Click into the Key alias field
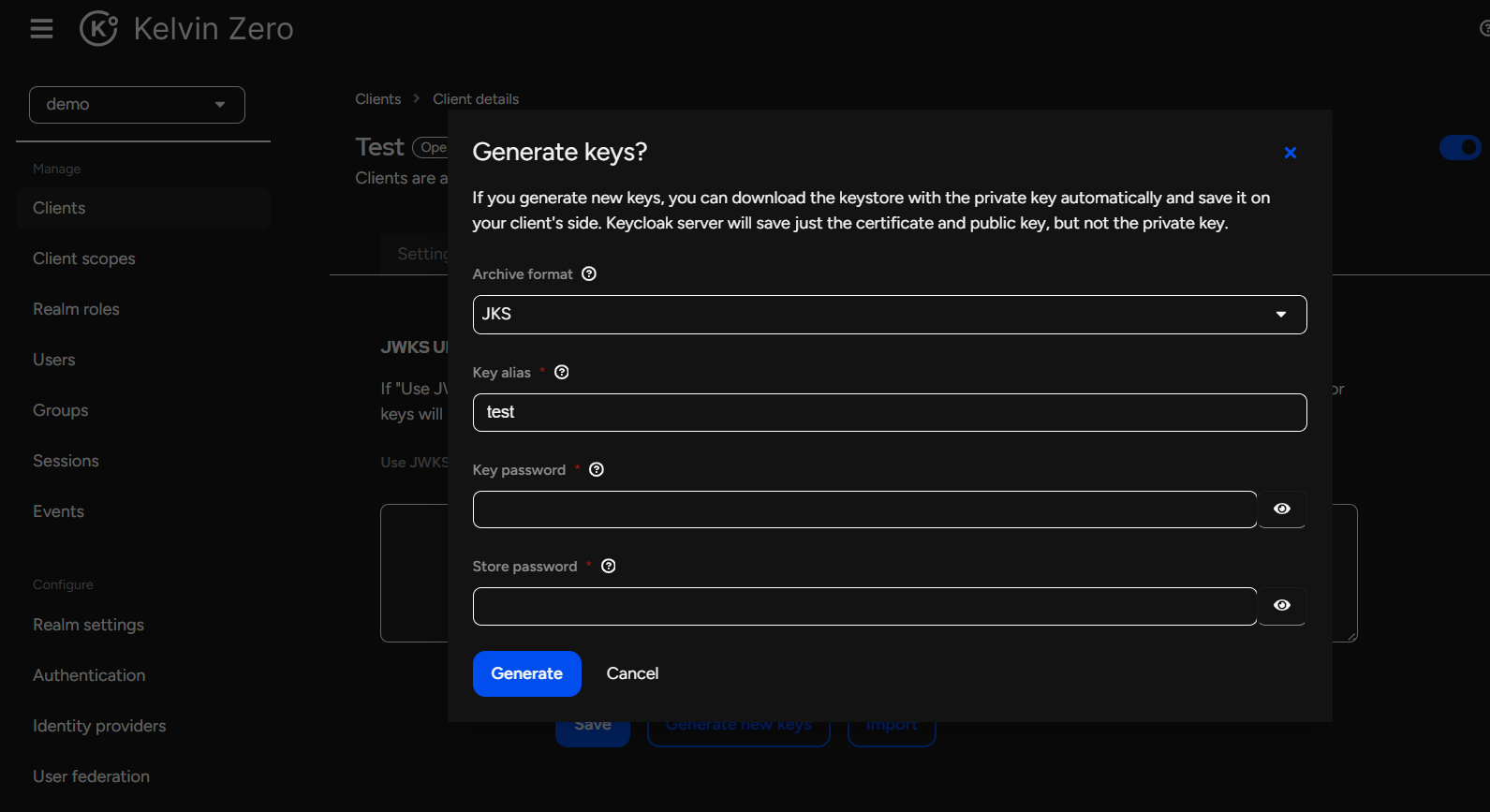The image size is (1490, 812). 890,412
